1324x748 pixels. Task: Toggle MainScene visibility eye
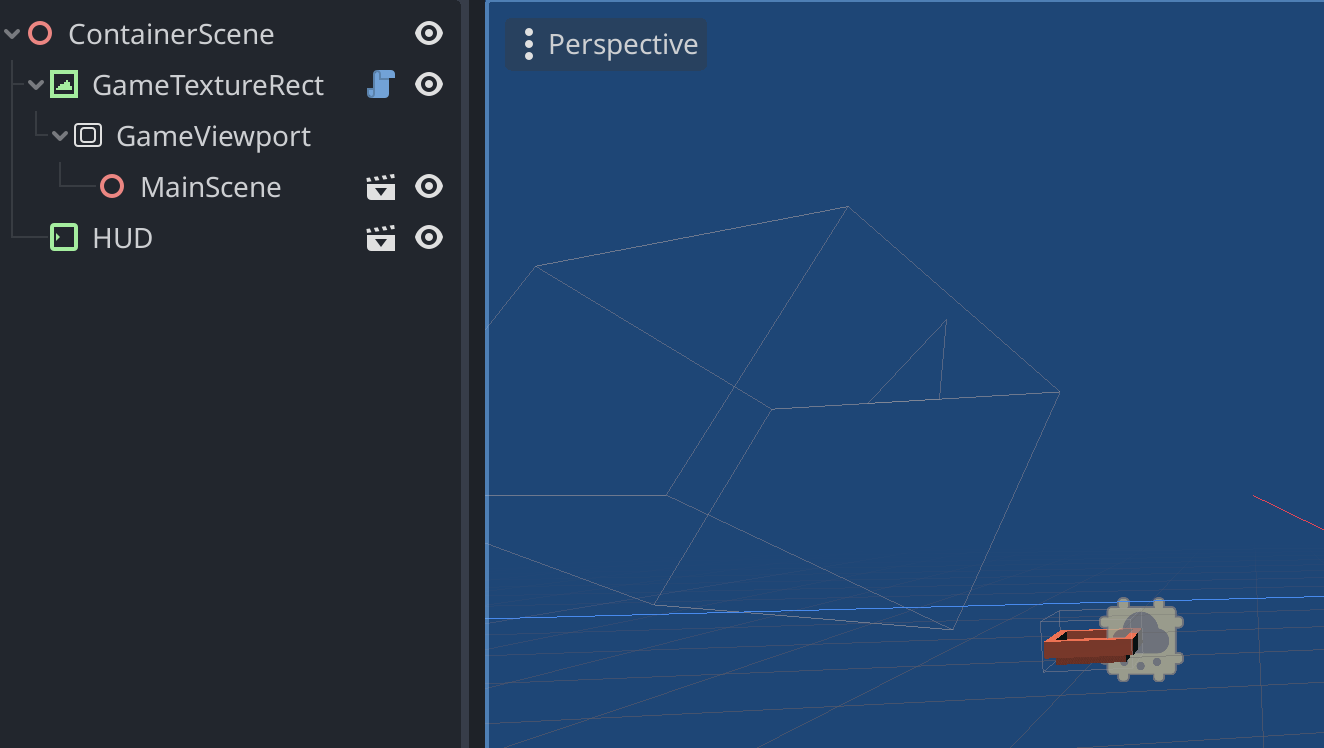click(x=428, y=186)
